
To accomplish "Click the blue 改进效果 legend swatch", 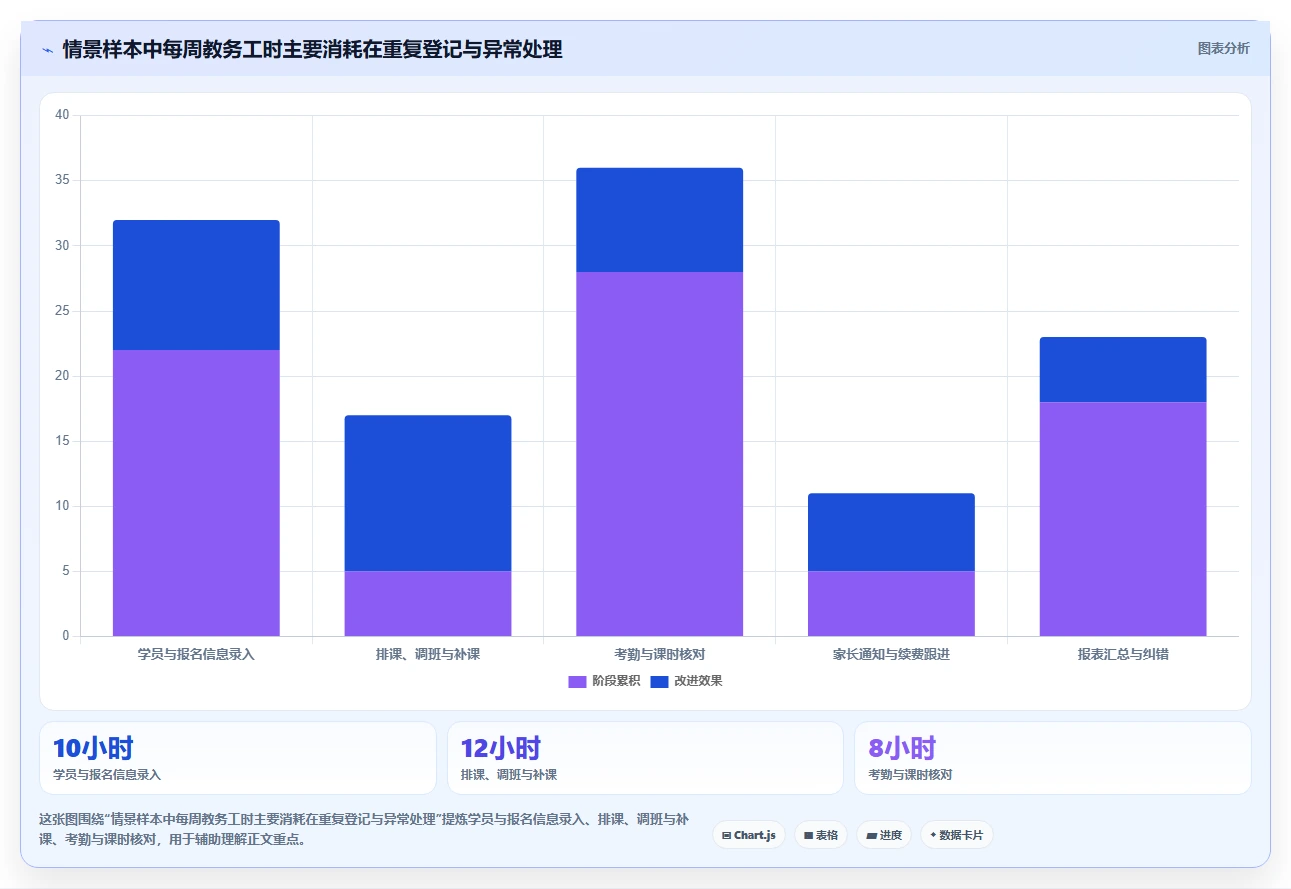I will click(x=659, y=681).
